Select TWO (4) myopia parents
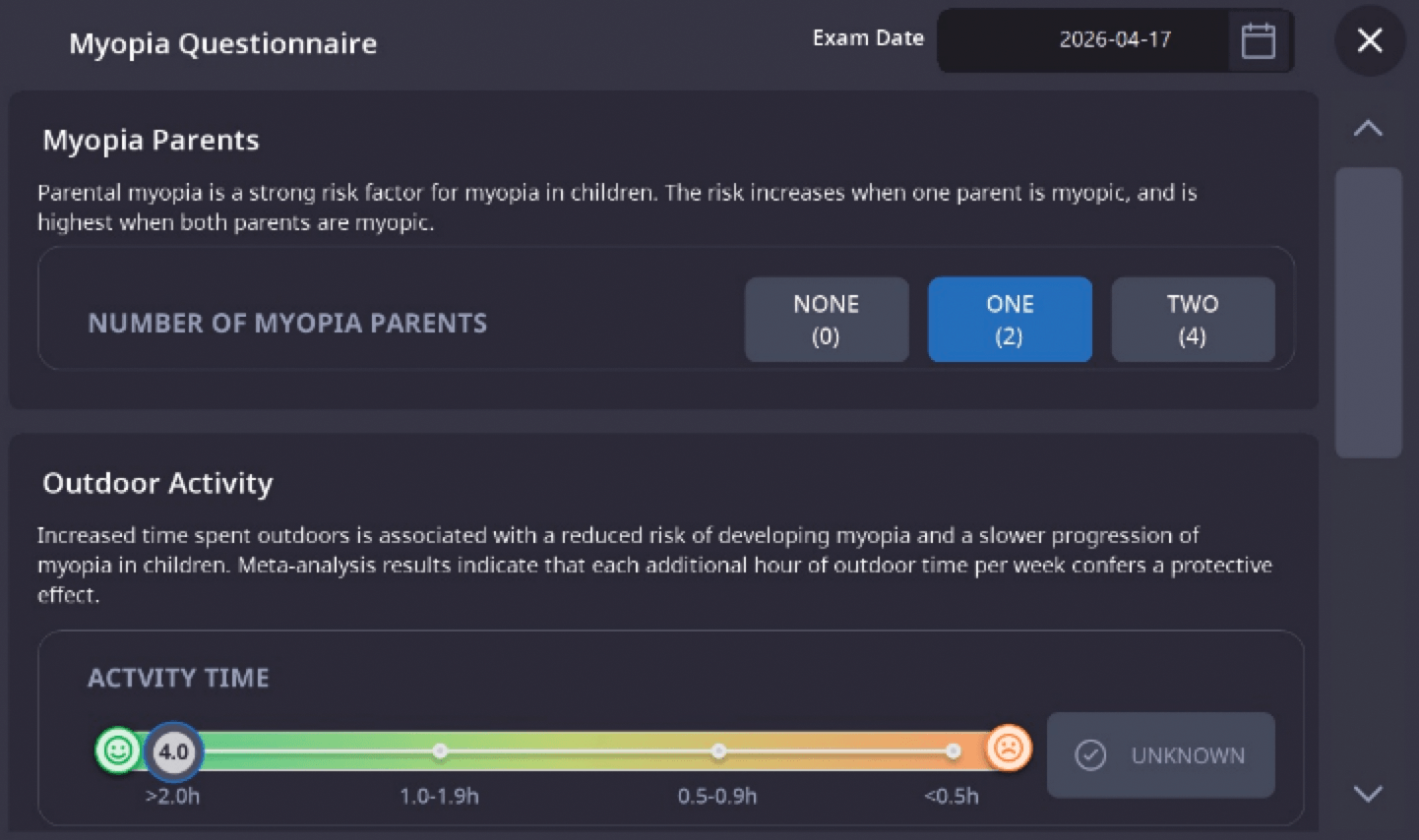The image size is (1419, 840). (x=1193, y=320)
